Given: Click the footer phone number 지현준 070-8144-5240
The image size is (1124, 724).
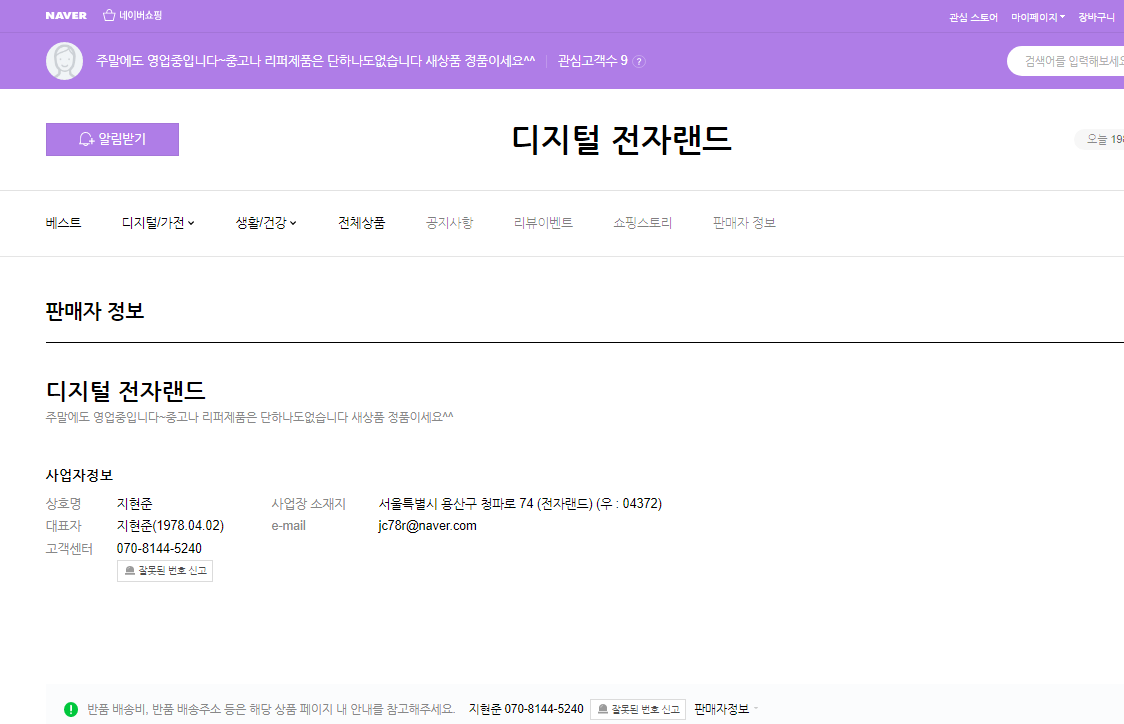Looking at the screenshot, I should point(526,709).
